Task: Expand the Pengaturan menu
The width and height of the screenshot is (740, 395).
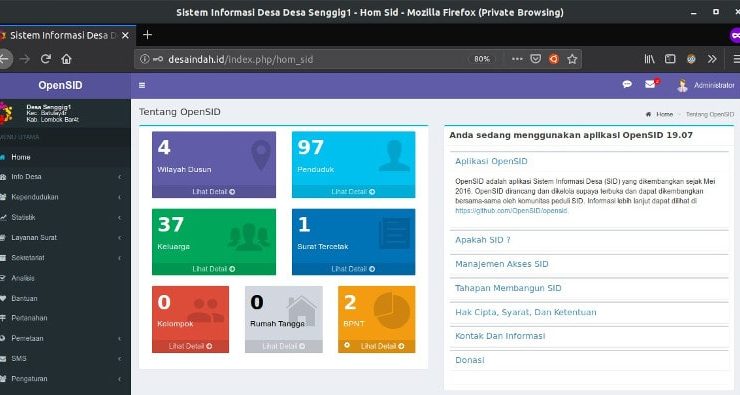Action: (65, 378)
